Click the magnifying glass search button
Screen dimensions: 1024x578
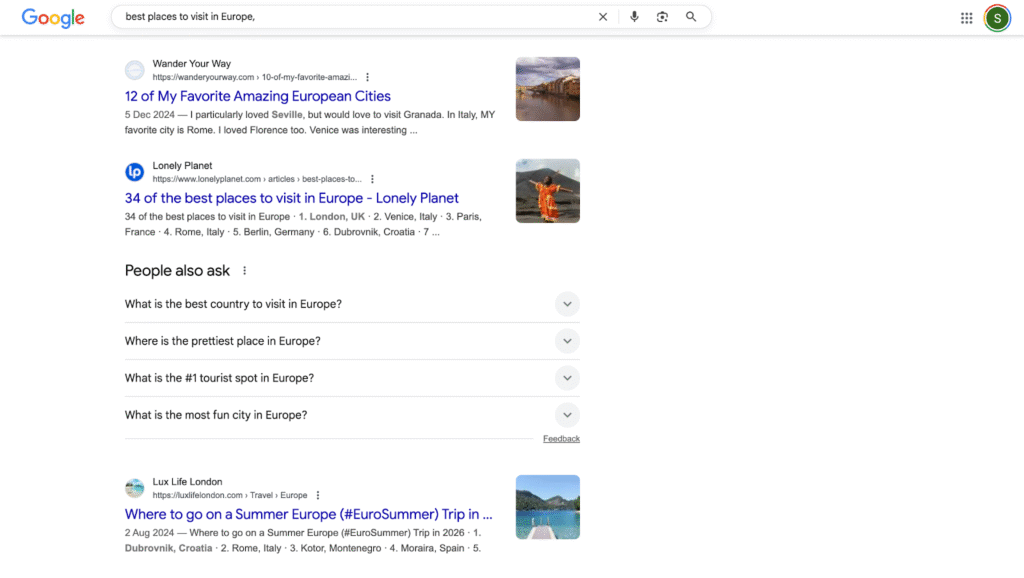tap(691, 17)
